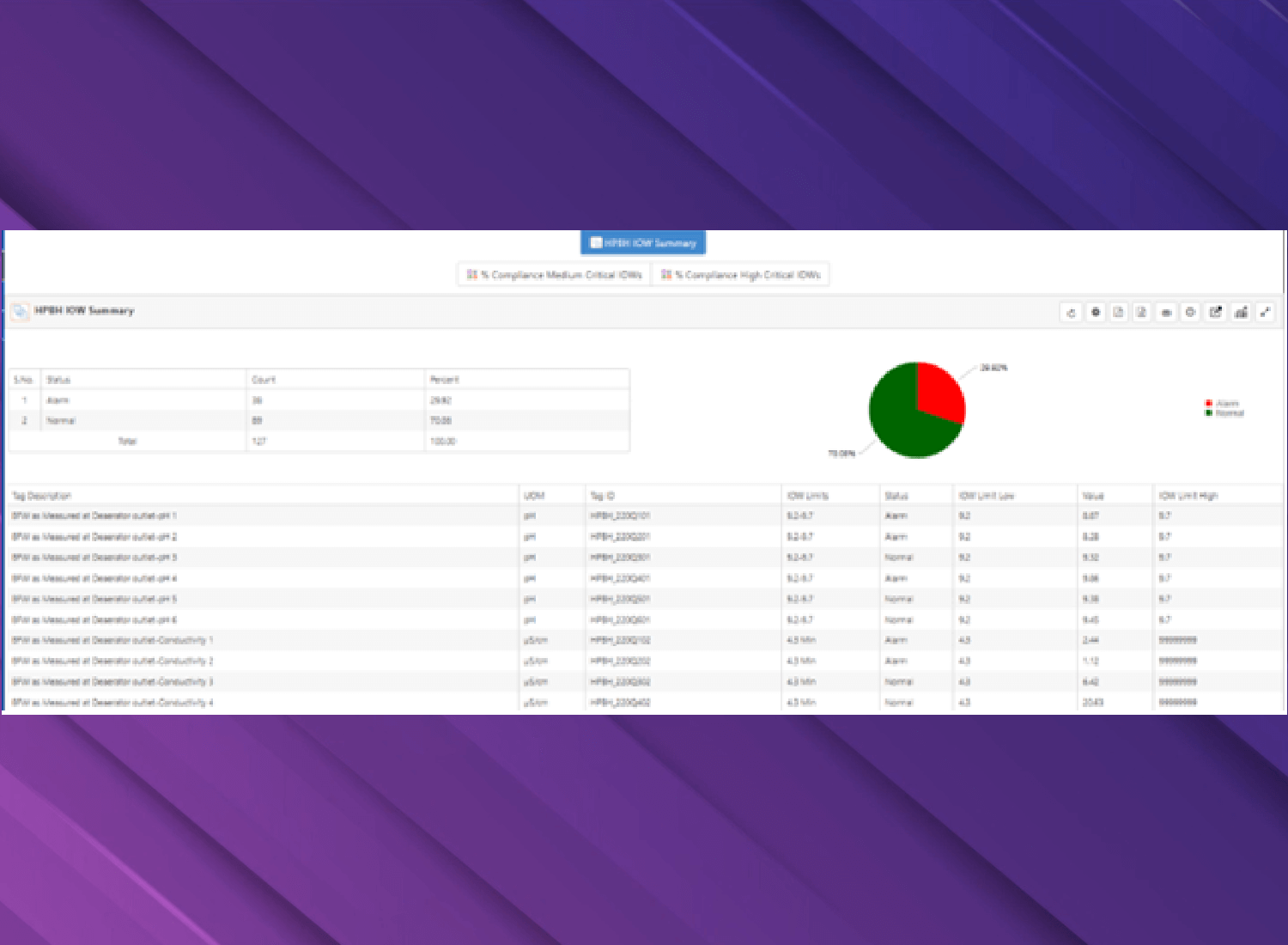1288x945 pixels.
Task: Expand report to full screen
Action: [x=1265, y=313]
